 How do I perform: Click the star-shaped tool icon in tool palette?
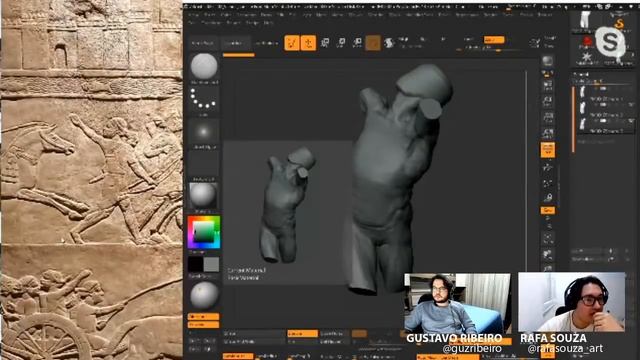[x=587, y=56]
